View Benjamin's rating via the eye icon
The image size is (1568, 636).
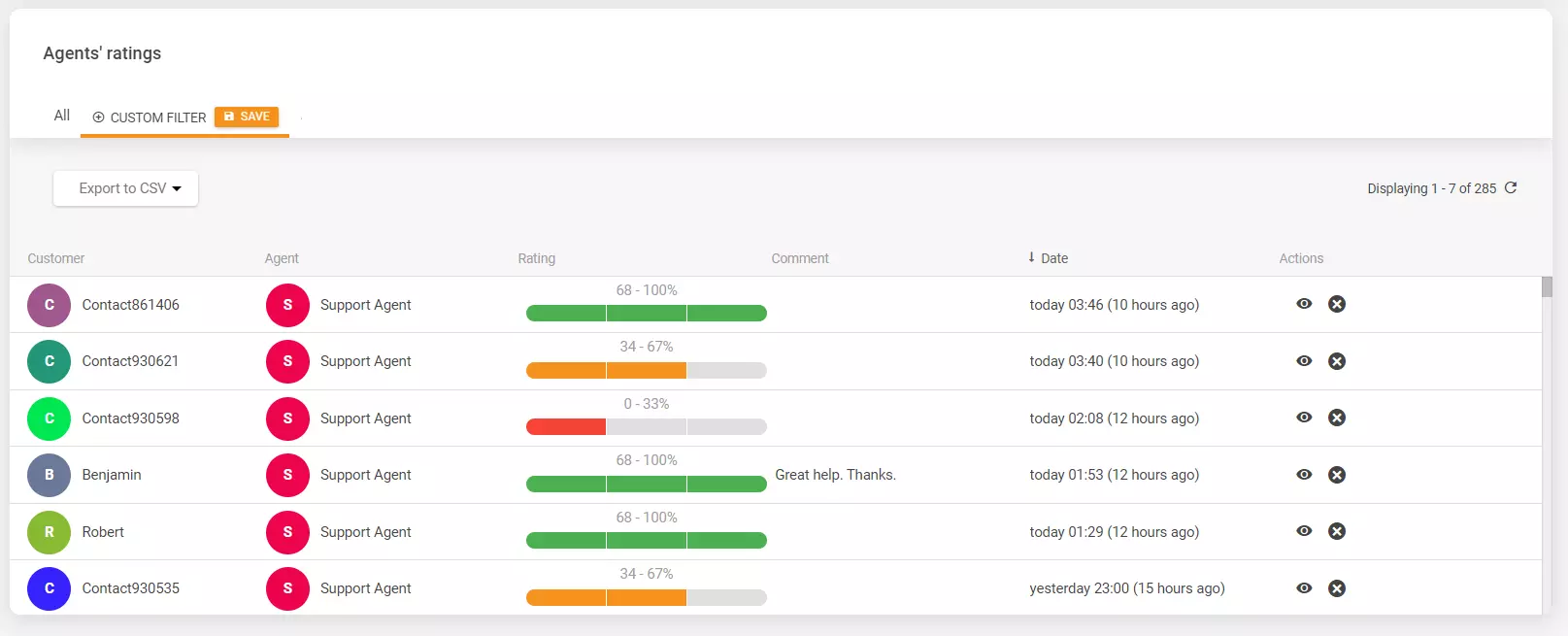pos(1304,475)
